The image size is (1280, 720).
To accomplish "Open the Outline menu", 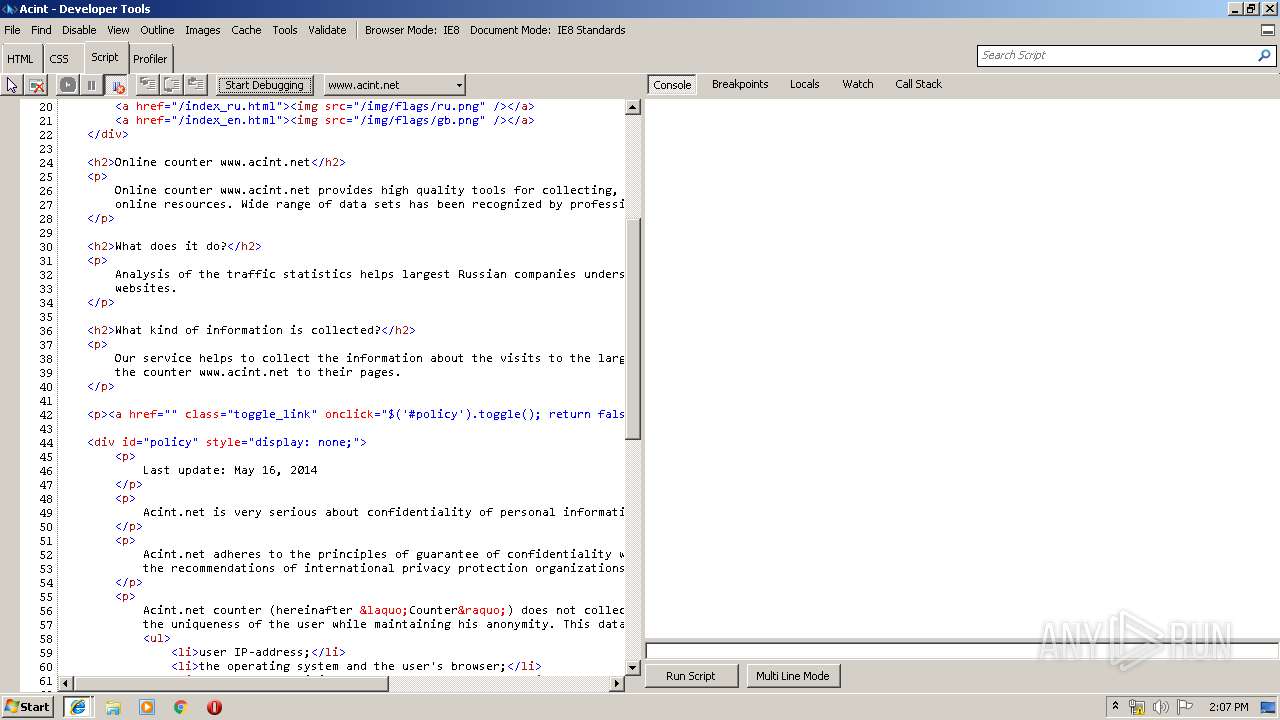I will 157,30.
